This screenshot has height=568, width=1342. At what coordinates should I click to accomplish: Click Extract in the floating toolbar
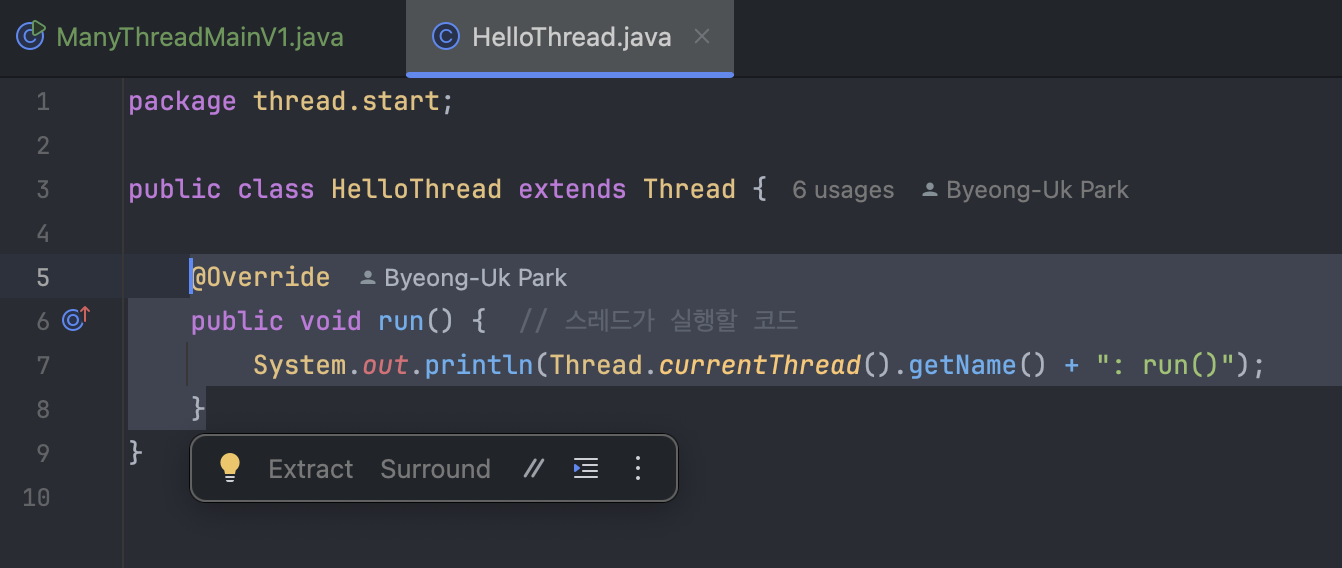(x=311, y=469)
